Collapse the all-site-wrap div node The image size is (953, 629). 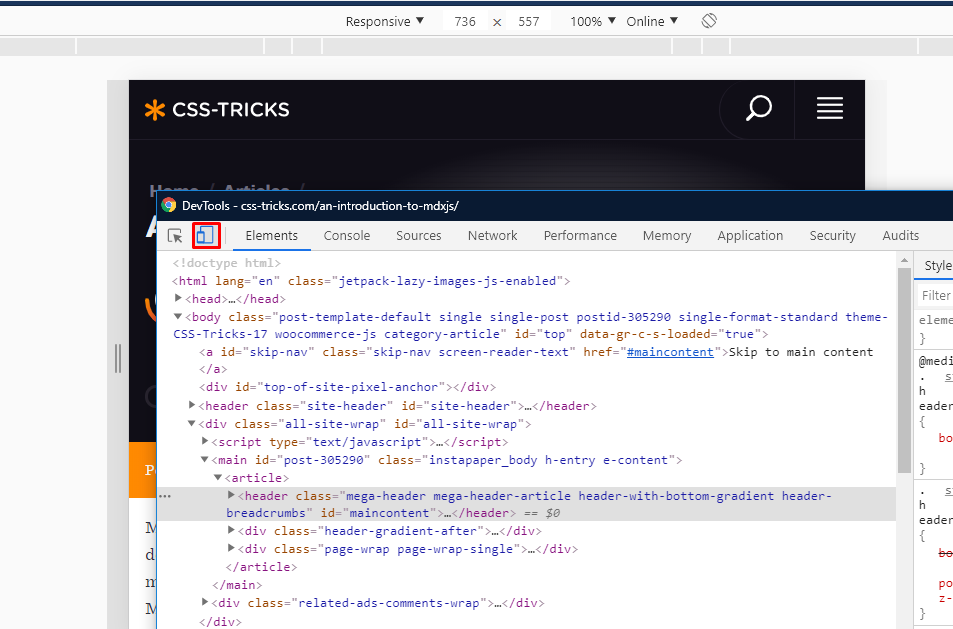(x=192, y=424)
